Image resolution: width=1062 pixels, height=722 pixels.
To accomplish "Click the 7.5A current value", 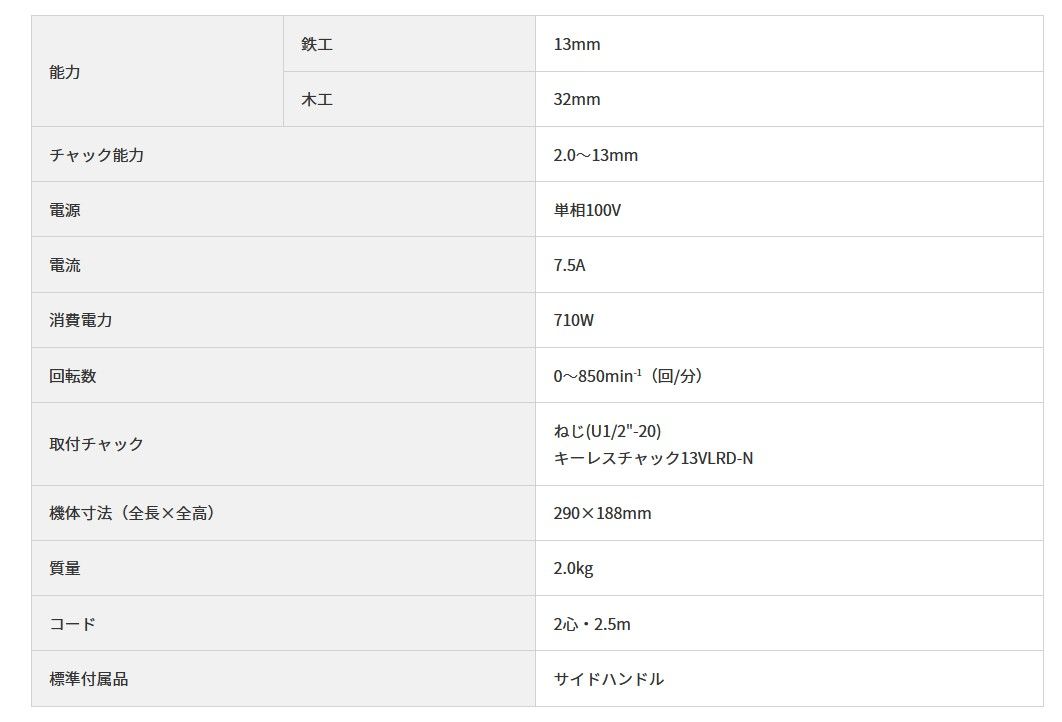I will pyautogui.click(x=569, y=265).
